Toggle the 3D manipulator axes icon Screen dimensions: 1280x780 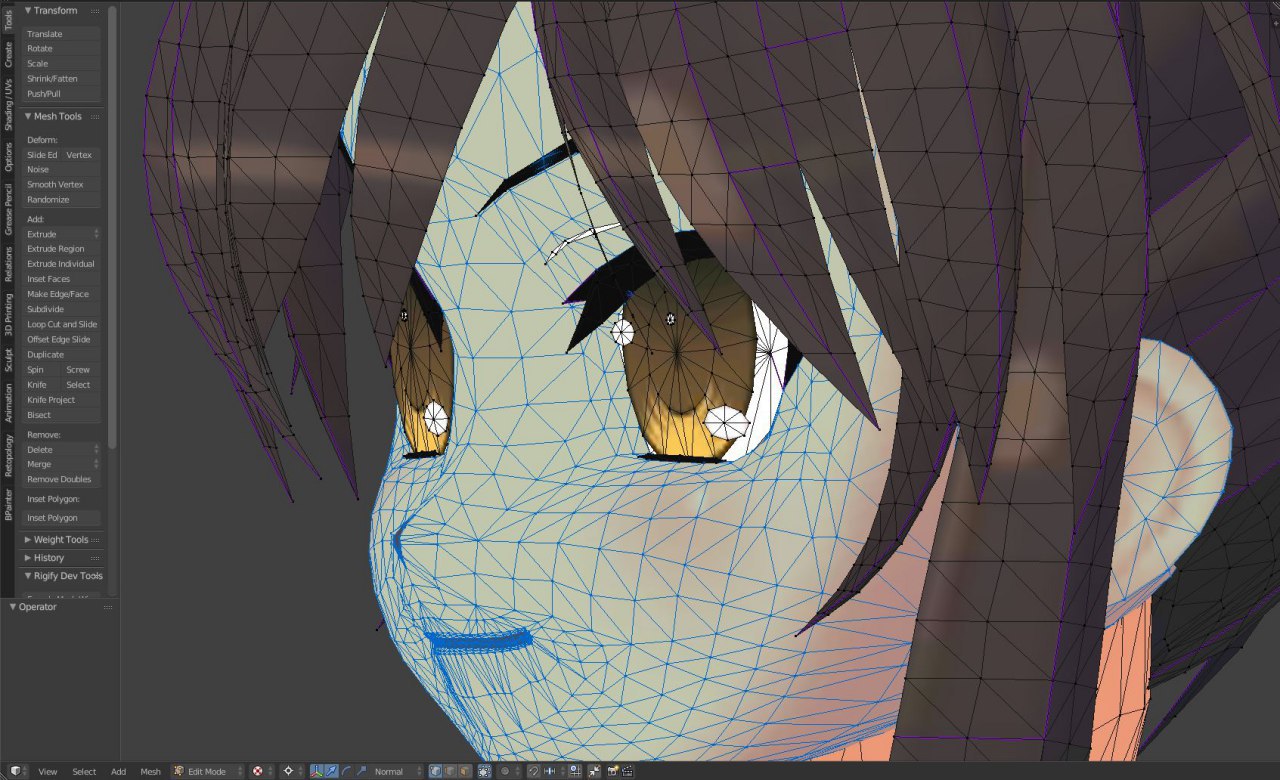(x=317, y=771)
